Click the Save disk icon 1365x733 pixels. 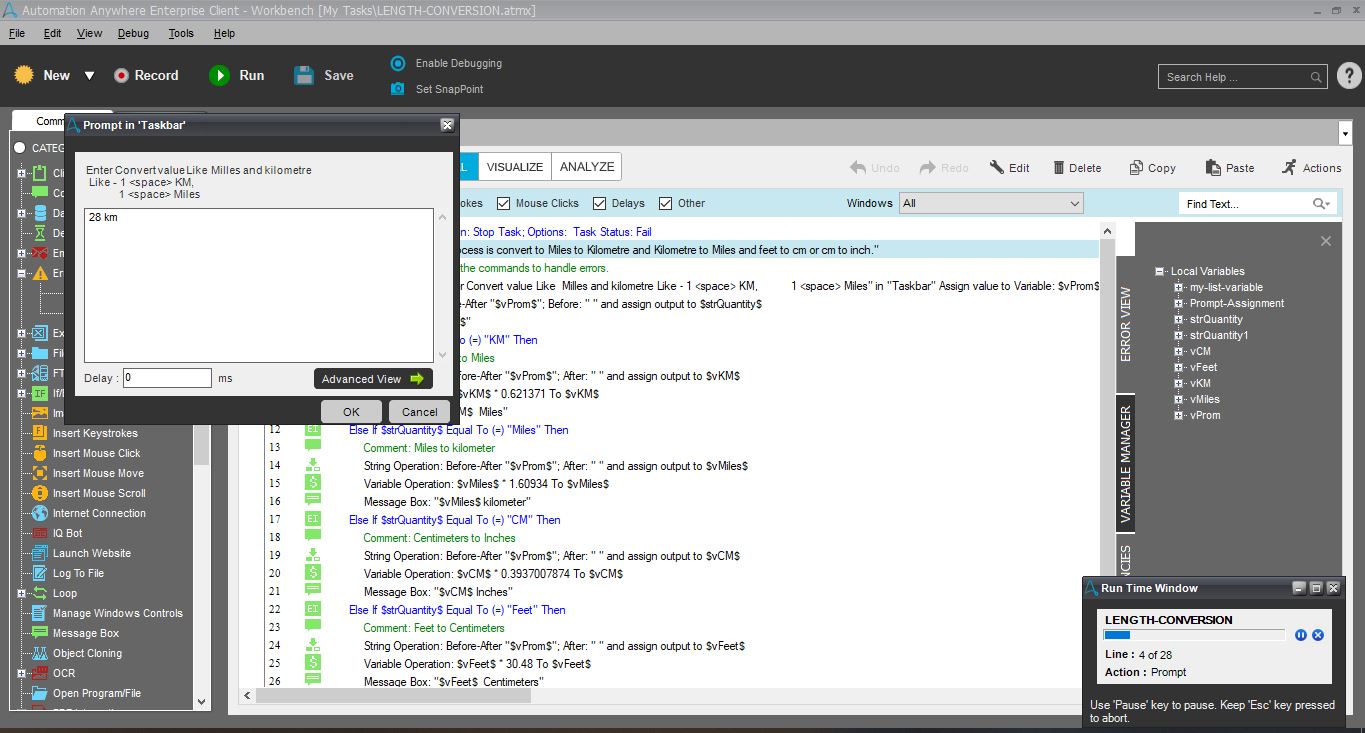pyautogui.click(x=304, y=75)
